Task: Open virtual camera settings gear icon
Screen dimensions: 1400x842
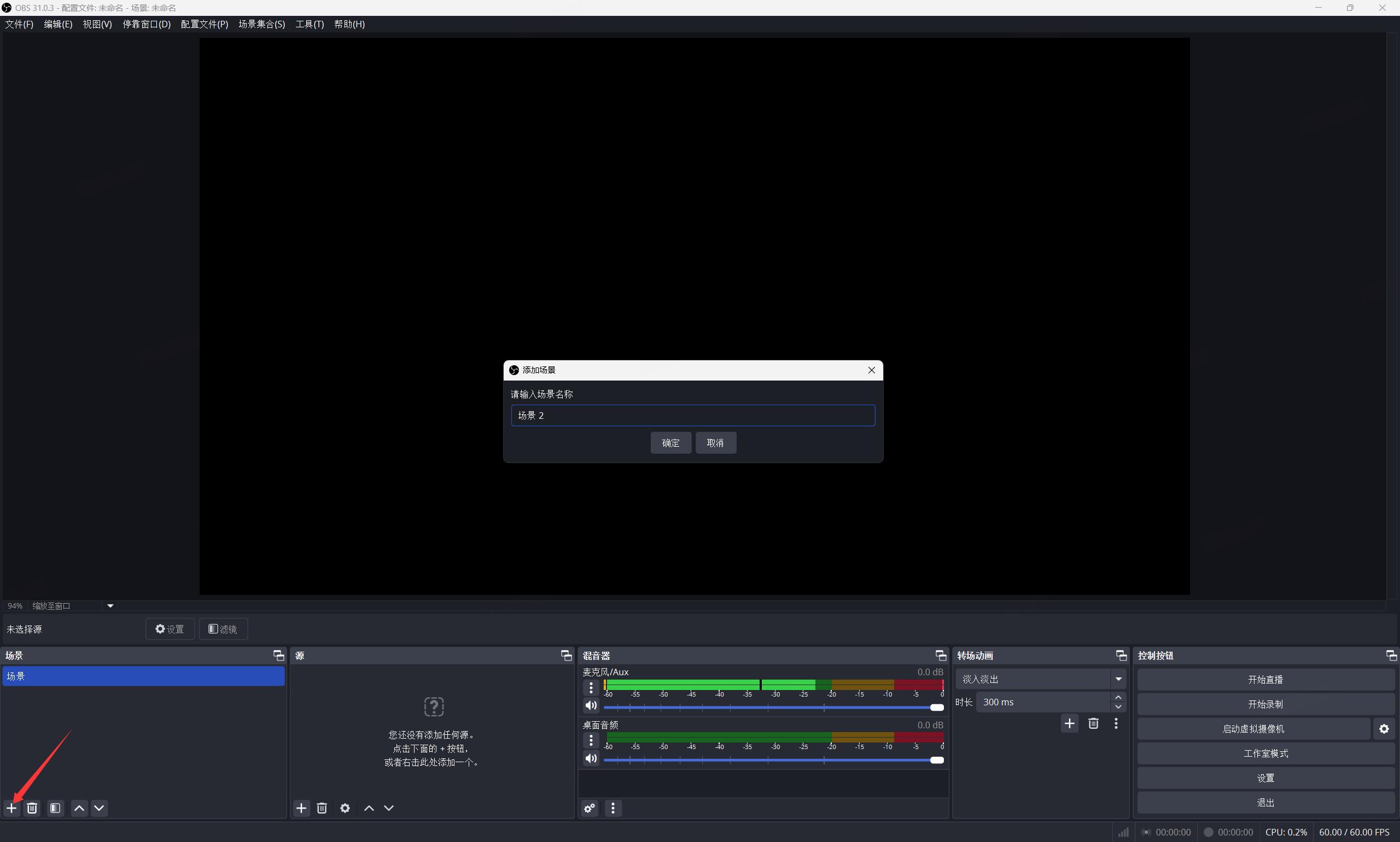Action: click(1384, 729)
